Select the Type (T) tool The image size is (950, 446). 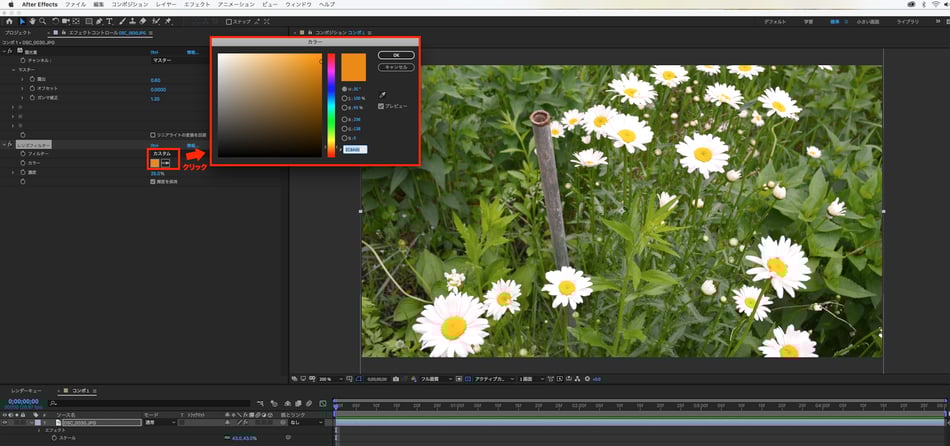108,20
